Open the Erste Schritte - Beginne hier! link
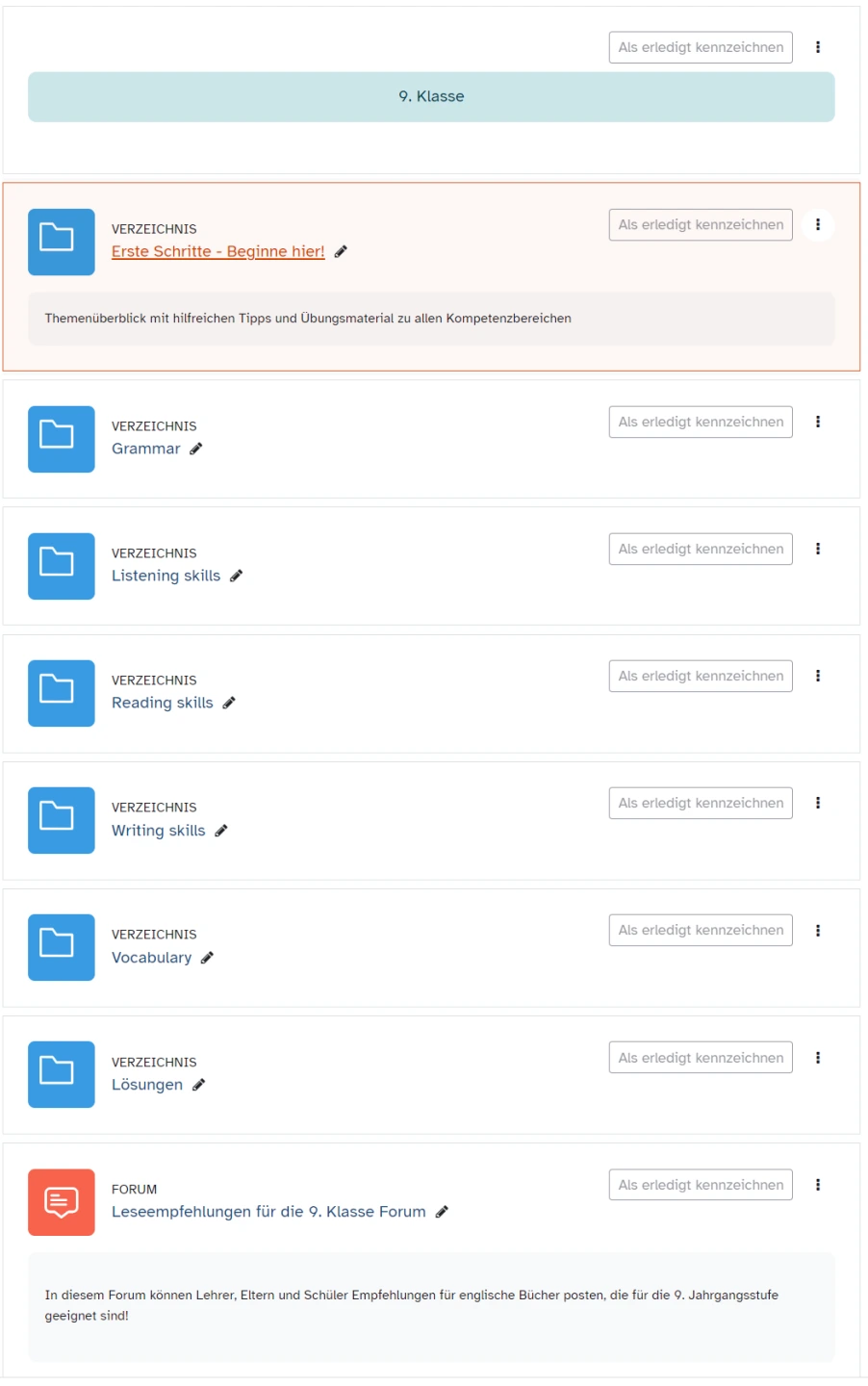 click(218, 251)
